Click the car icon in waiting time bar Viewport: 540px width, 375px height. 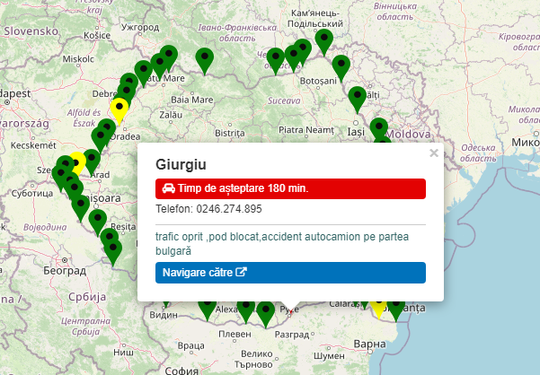pos(168,188)
